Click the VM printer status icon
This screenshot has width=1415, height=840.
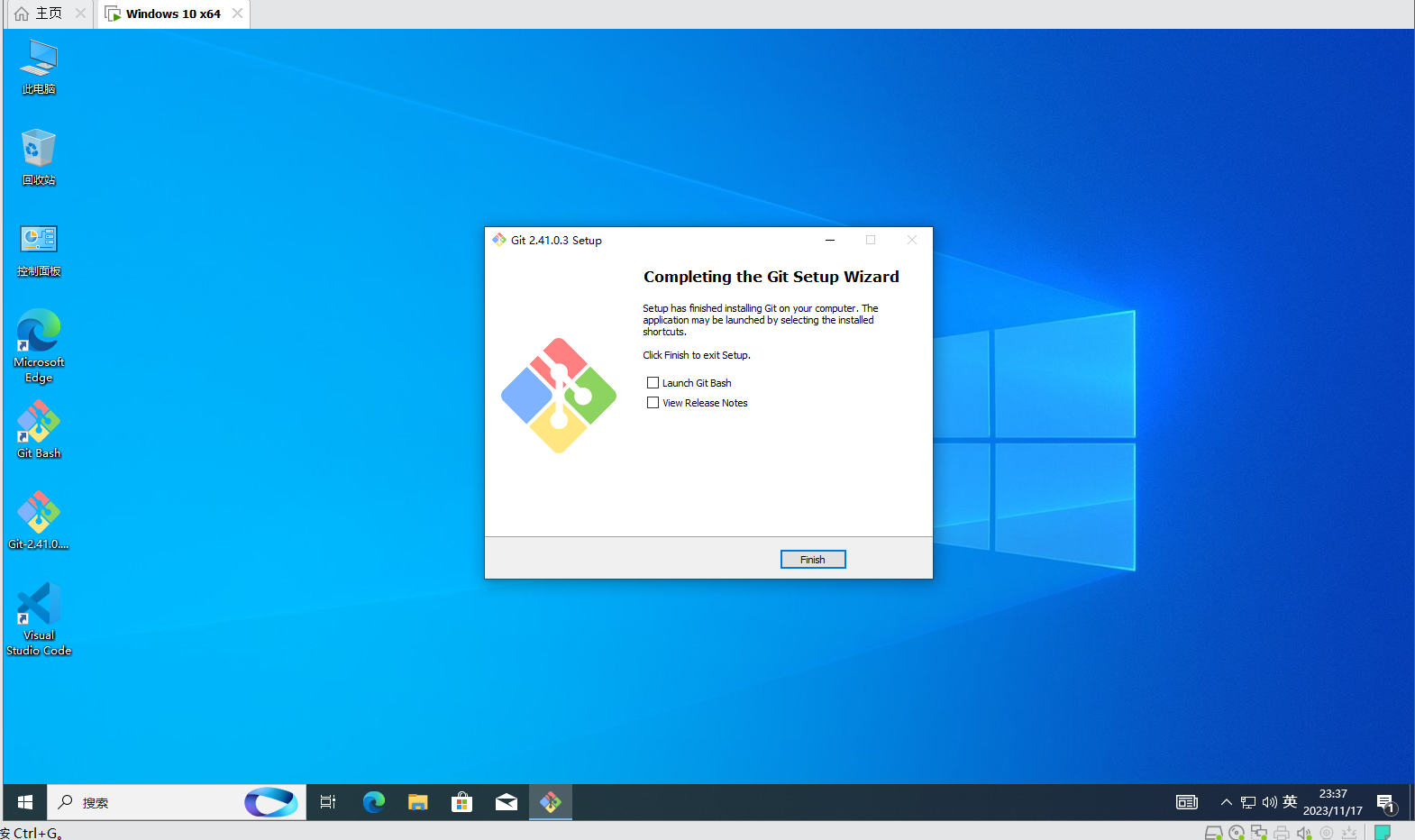click(1282, 833)
